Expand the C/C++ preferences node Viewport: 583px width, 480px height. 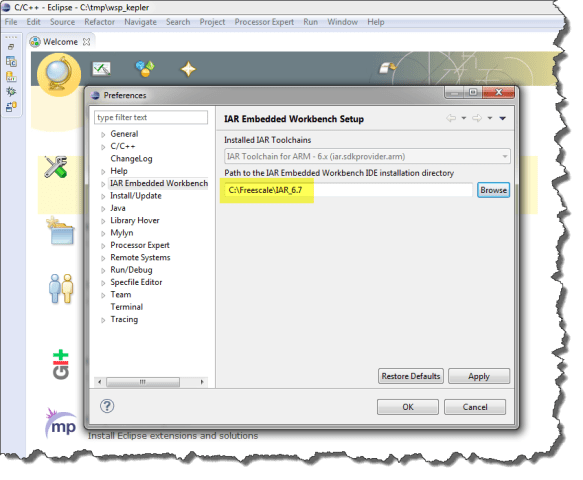[x=103, y=147]
